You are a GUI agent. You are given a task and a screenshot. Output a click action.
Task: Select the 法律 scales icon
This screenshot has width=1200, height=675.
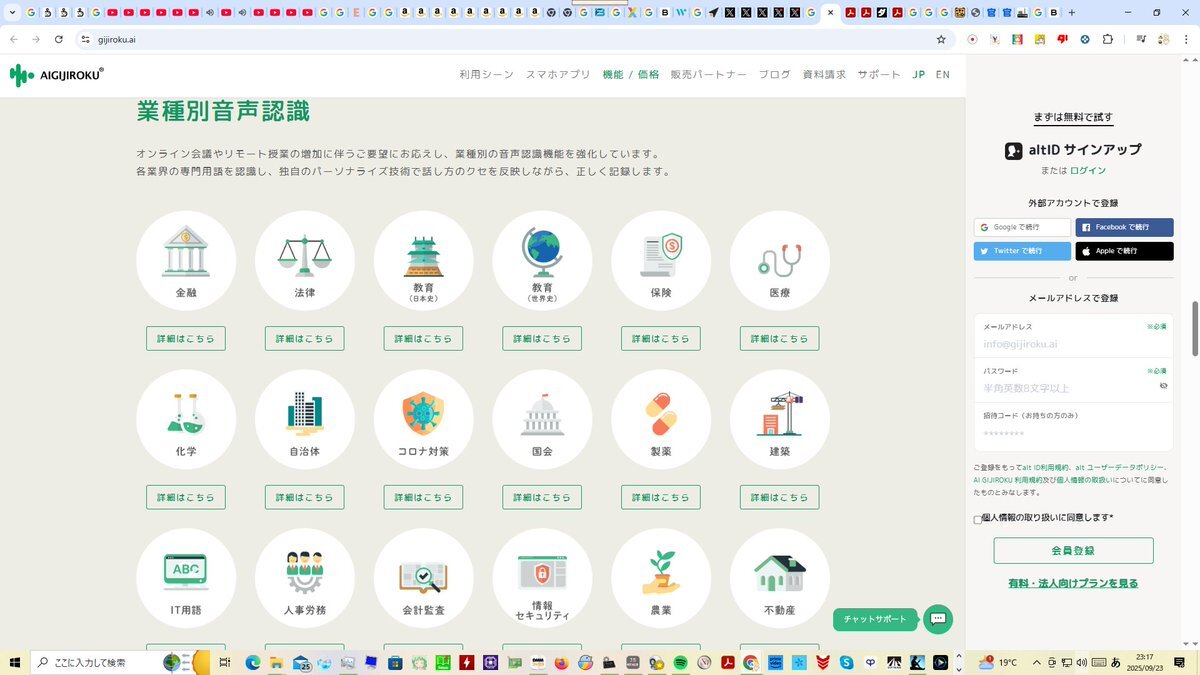pos(304,254)
